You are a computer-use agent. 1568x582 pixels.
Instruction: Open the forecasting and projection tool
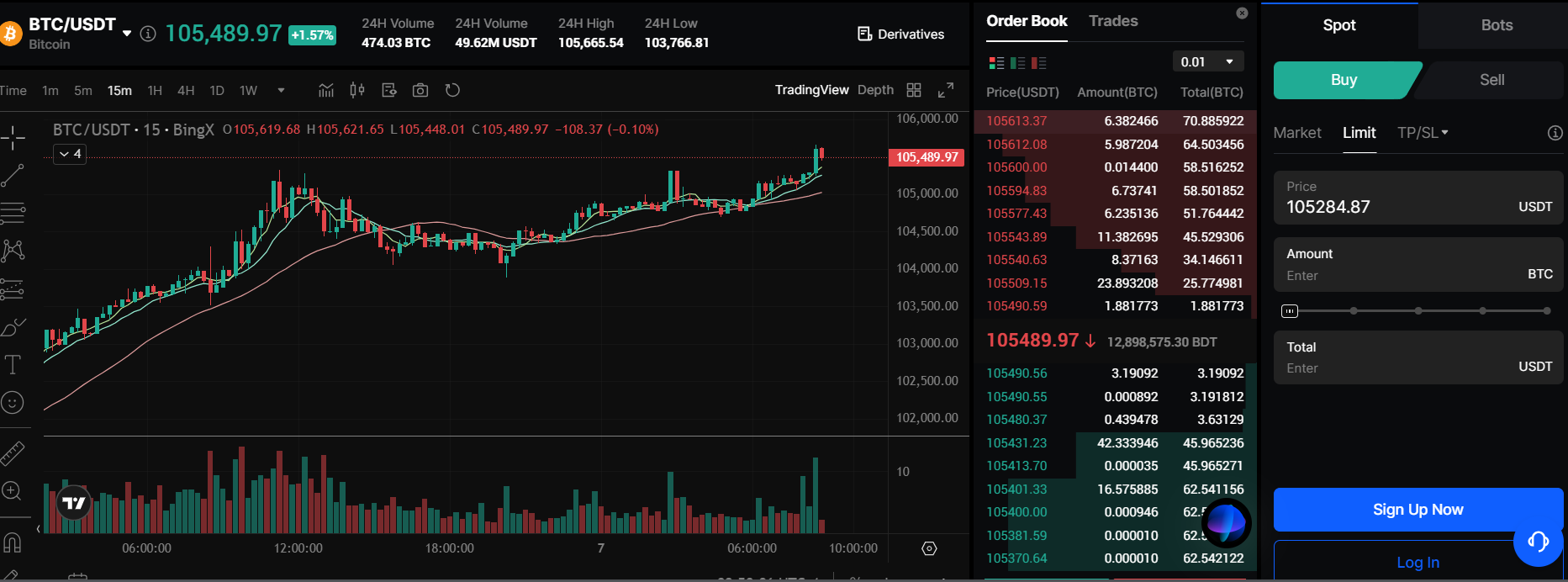pos(13,289)
